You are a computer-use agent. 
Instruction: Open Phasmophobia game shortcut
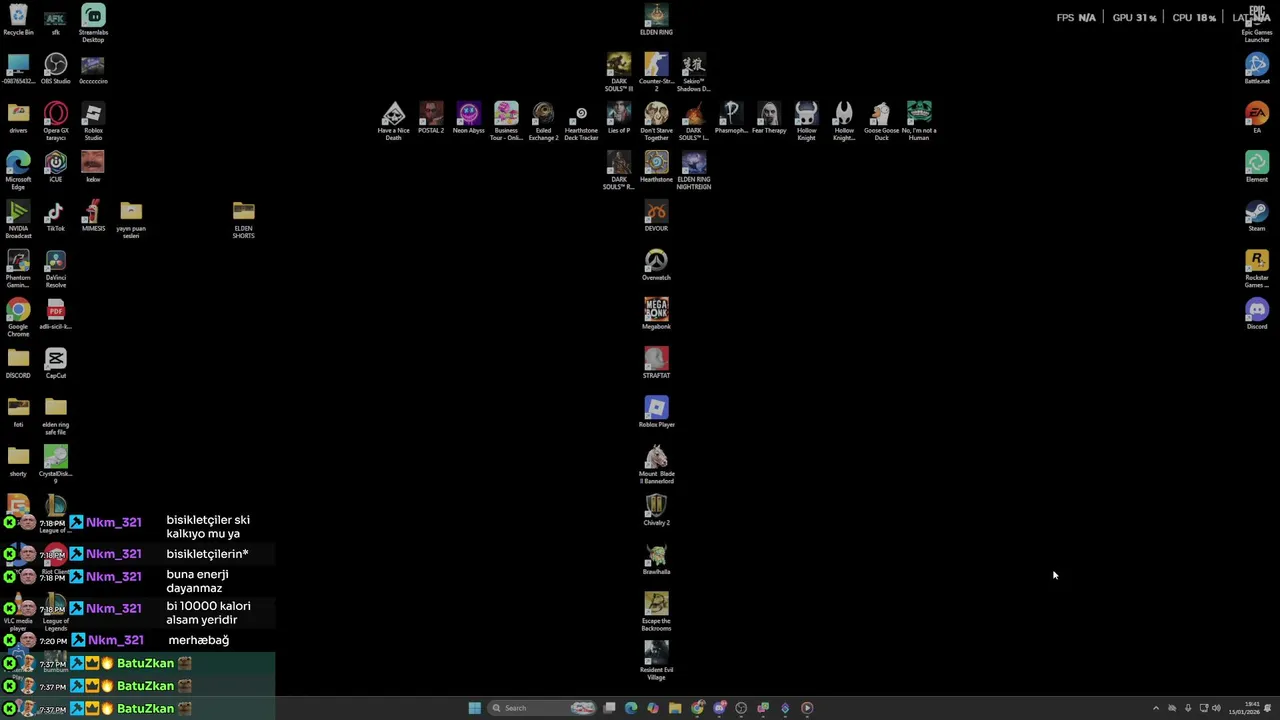point(731,118)
